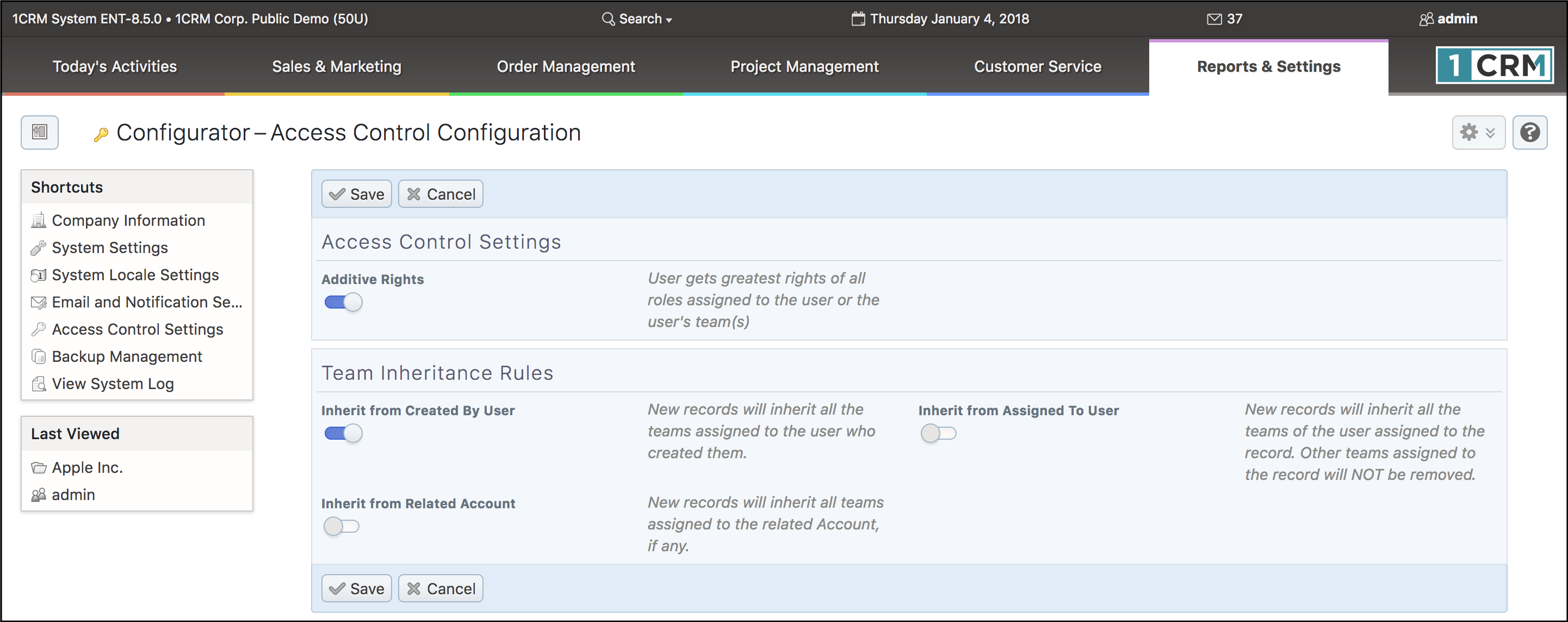This screenshot has width=1568, height=622.
Task: Expand the Search dropdown
Action: point(637,19)
